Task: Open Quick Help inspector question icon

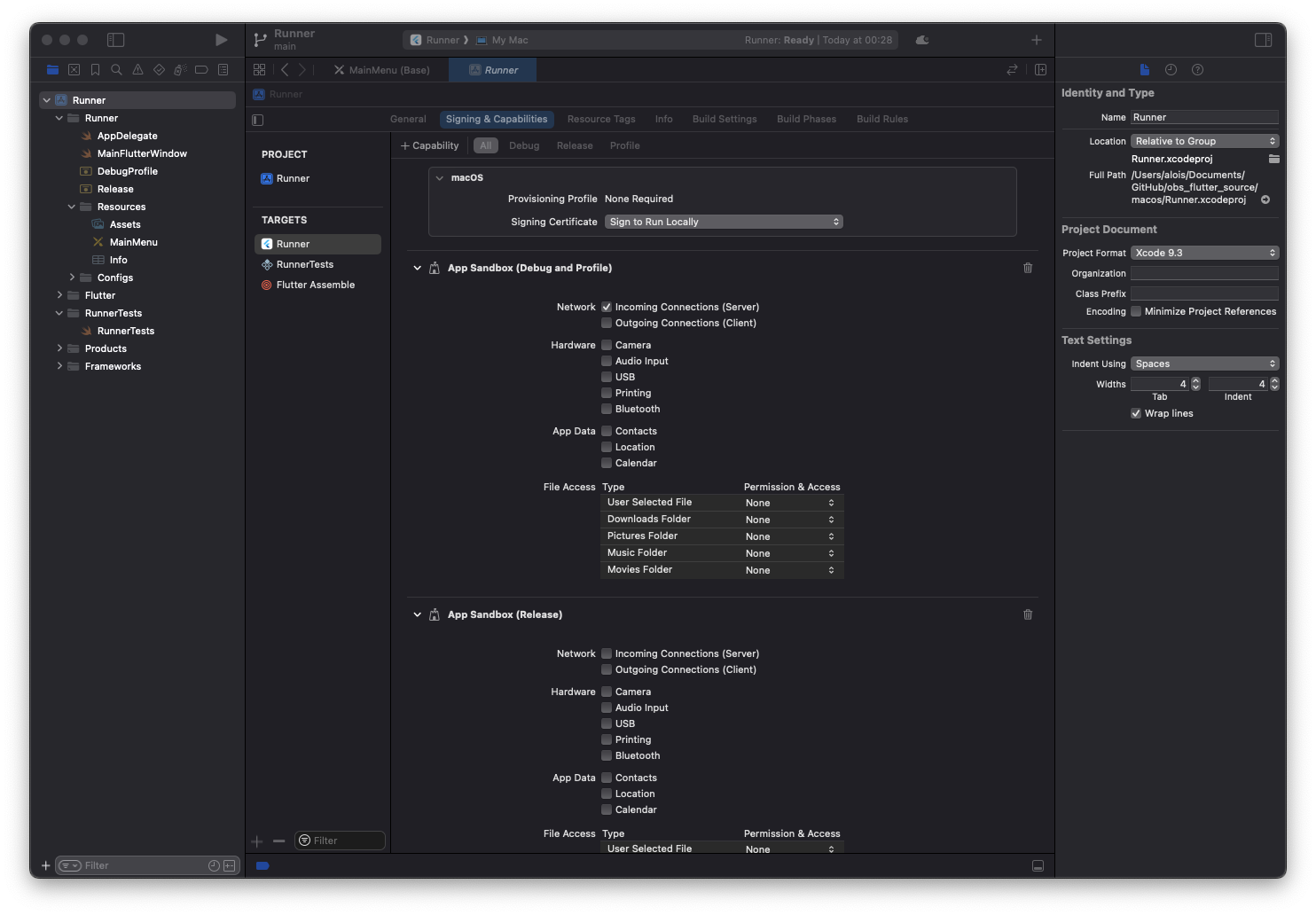Action: click(1197, 70)
